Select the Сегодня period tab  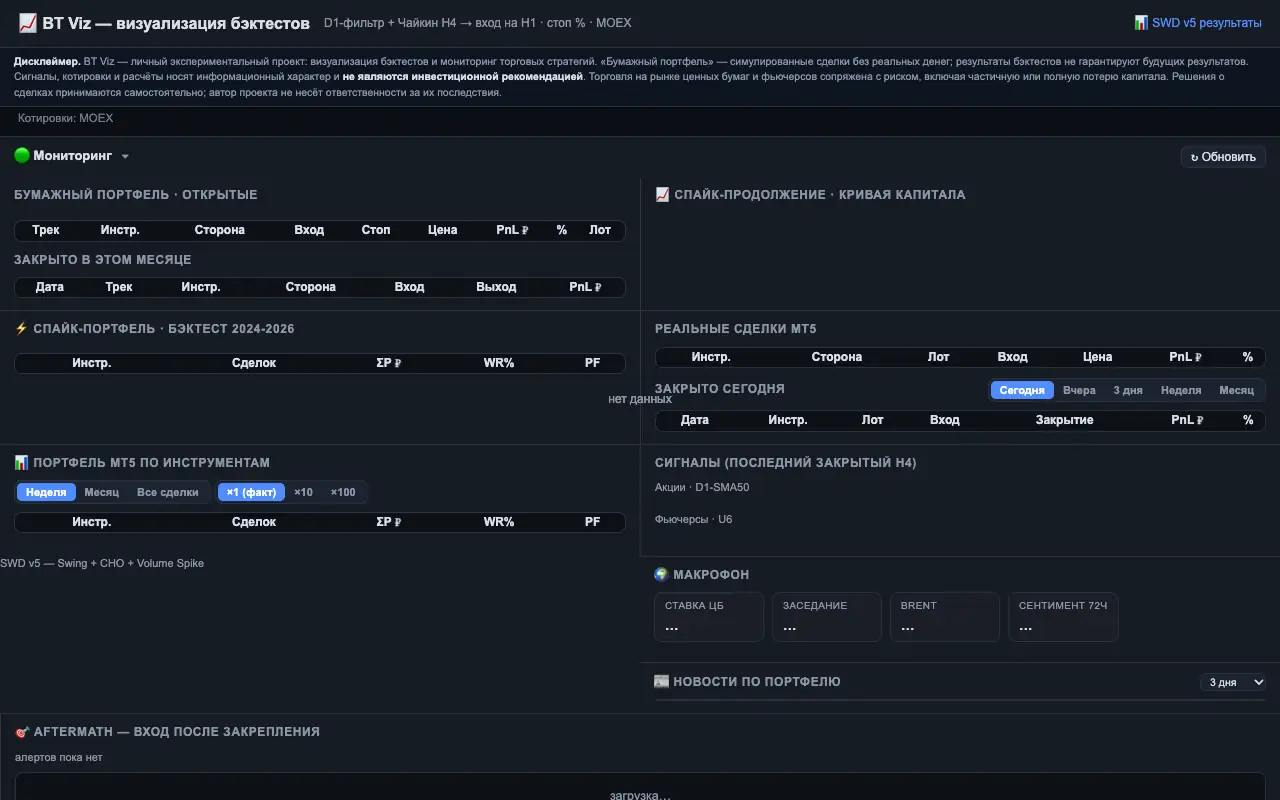pos(1022,390)
